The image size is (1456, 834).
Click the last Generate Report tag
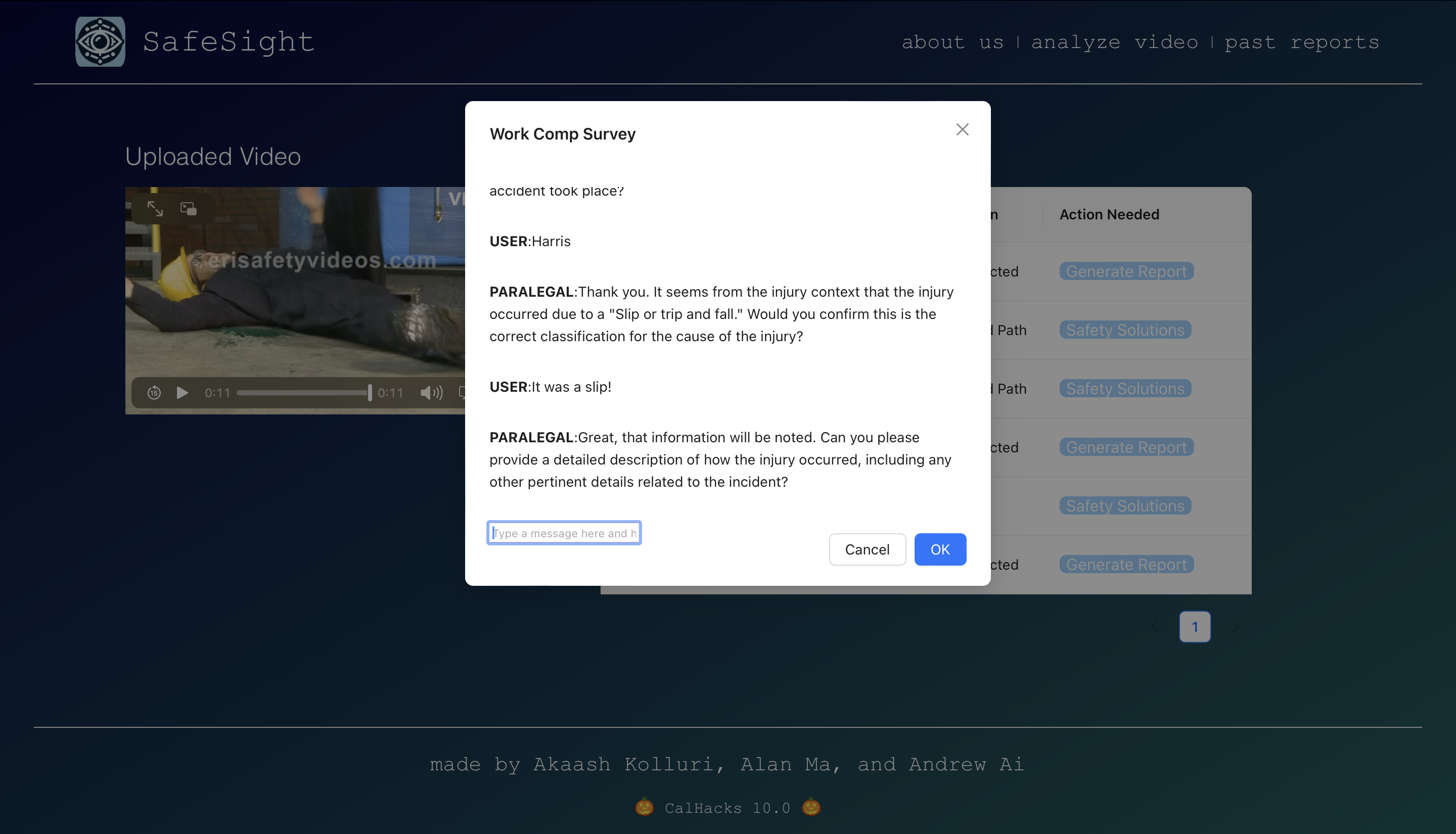click(x=1125, y=565)
